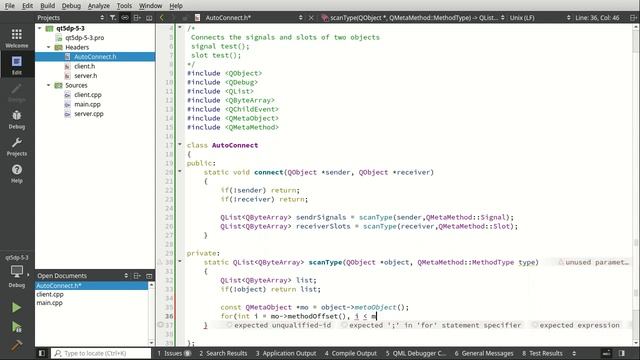Screen dimensions: 640x360
Task: Split the Projects side panel
Action: [x=137, y=18]
